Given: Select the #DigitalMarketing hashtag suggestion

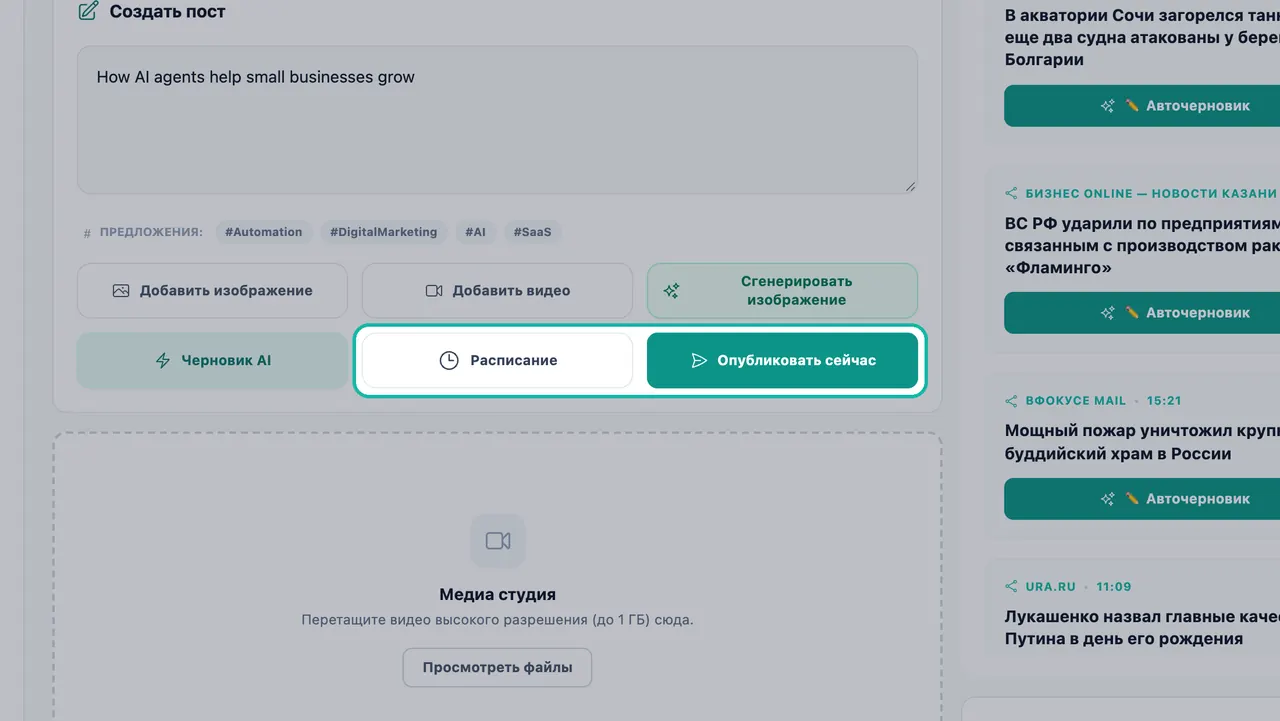Looking at the screenshot, I should point(384,232).
